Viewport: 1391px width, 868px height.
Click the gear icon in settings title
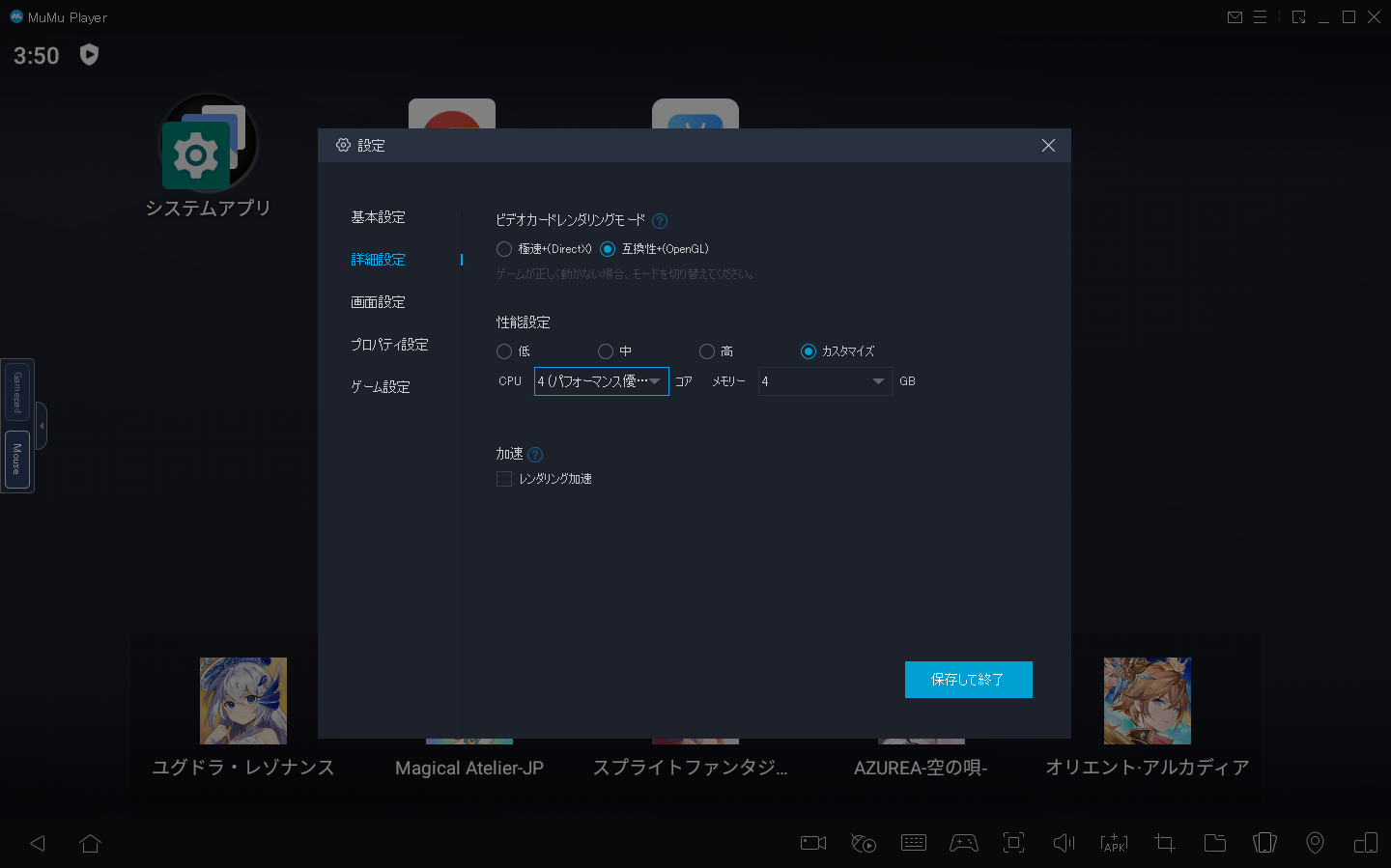click(343, 145)
